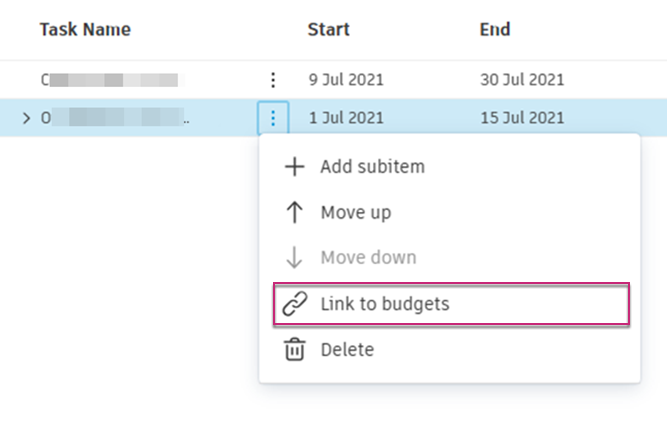Expand the highlighted task row chevron
The image size is (667, 422).
point(26,118)
